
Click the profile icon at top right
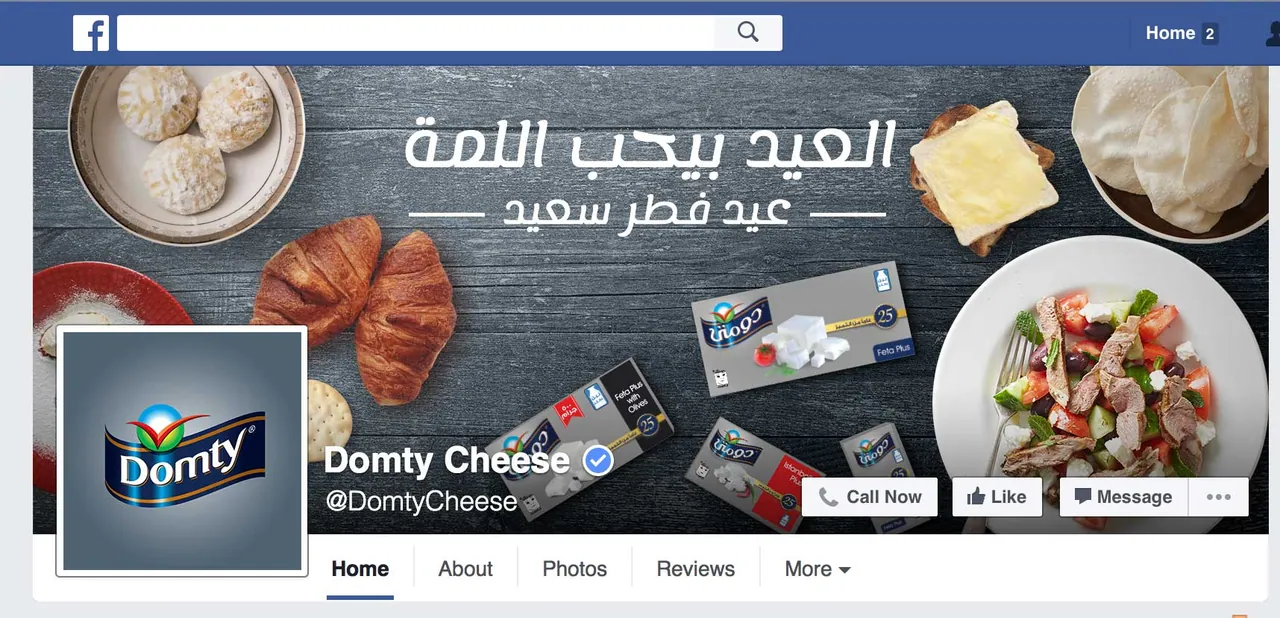(1272, 33)
